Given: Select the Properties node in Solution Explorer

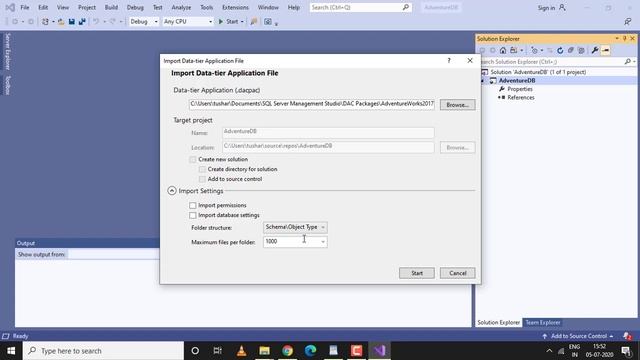Looking at the screenshot, I should (x=520, y=89).
